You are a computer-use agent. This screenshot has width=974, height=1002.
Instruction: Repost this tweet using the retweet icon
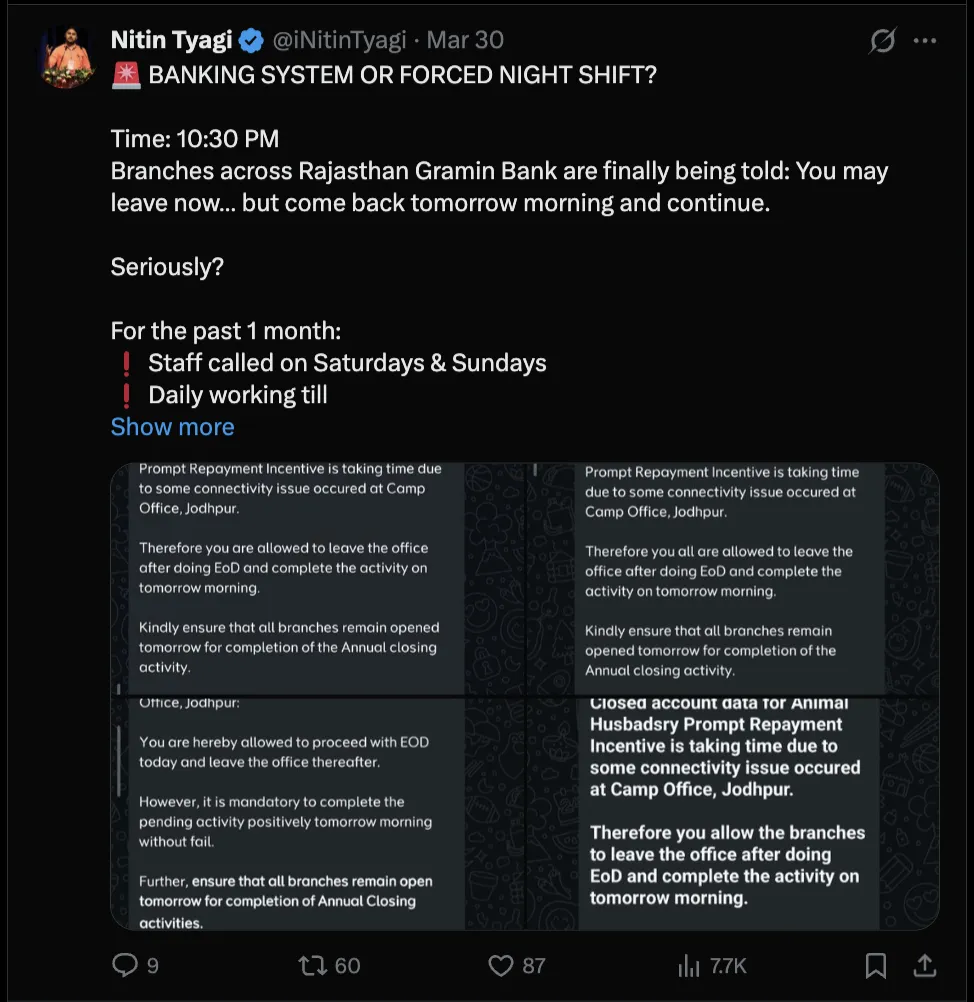pos(313,965)
